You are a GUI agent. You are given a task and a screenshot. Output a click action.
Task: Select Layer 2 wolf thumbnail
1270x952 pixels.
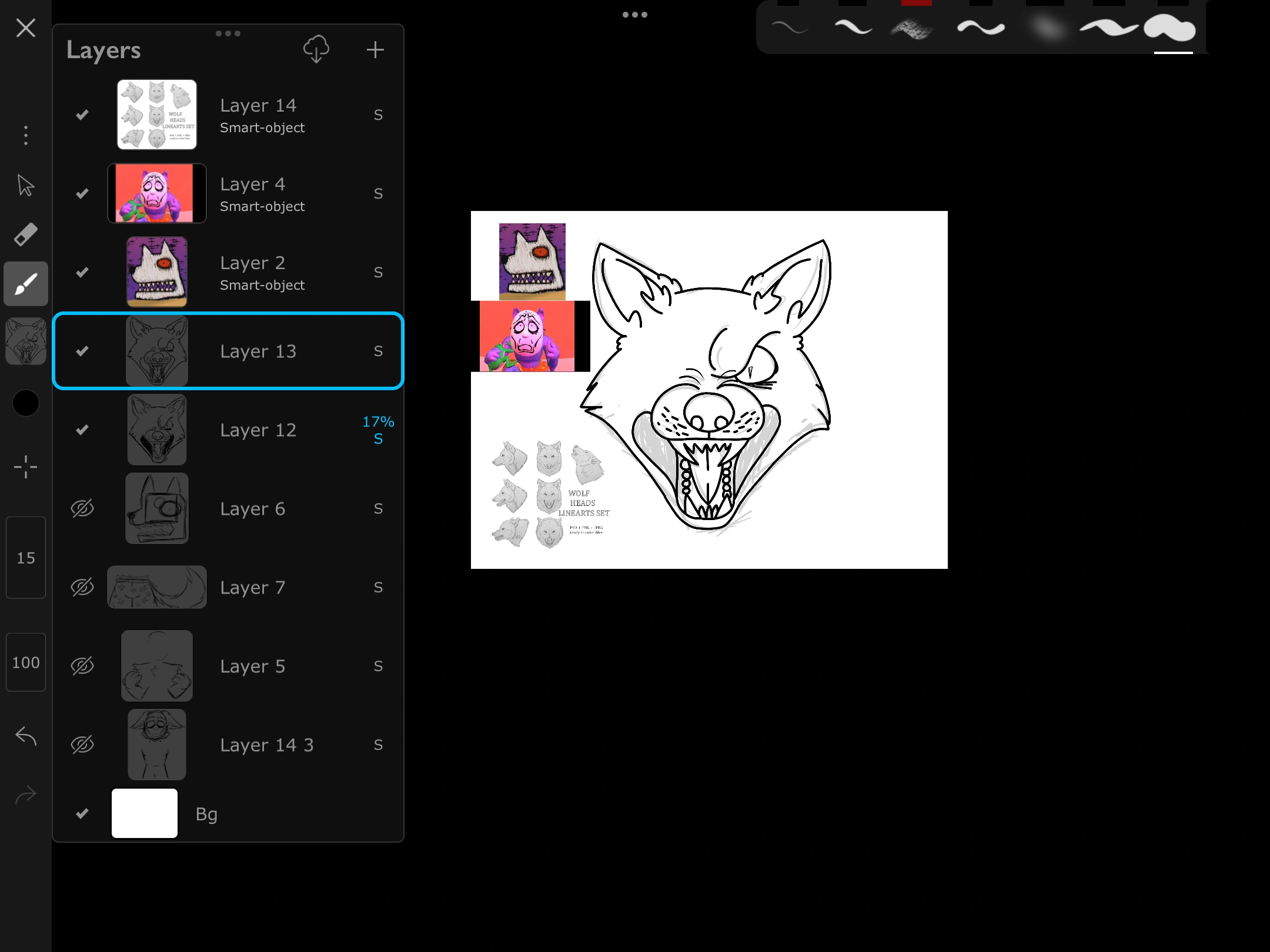click(x=157, y=272)
